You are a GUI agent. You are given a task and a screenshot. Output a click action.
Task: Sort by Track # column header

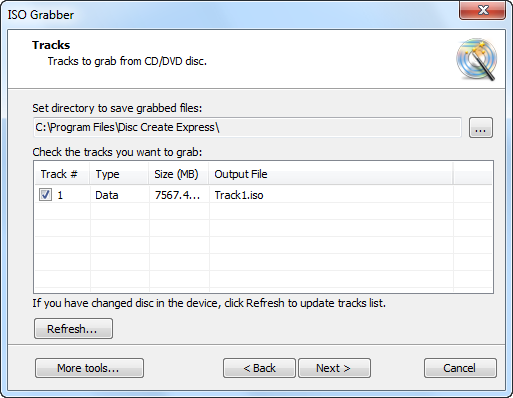coord(62,174)
